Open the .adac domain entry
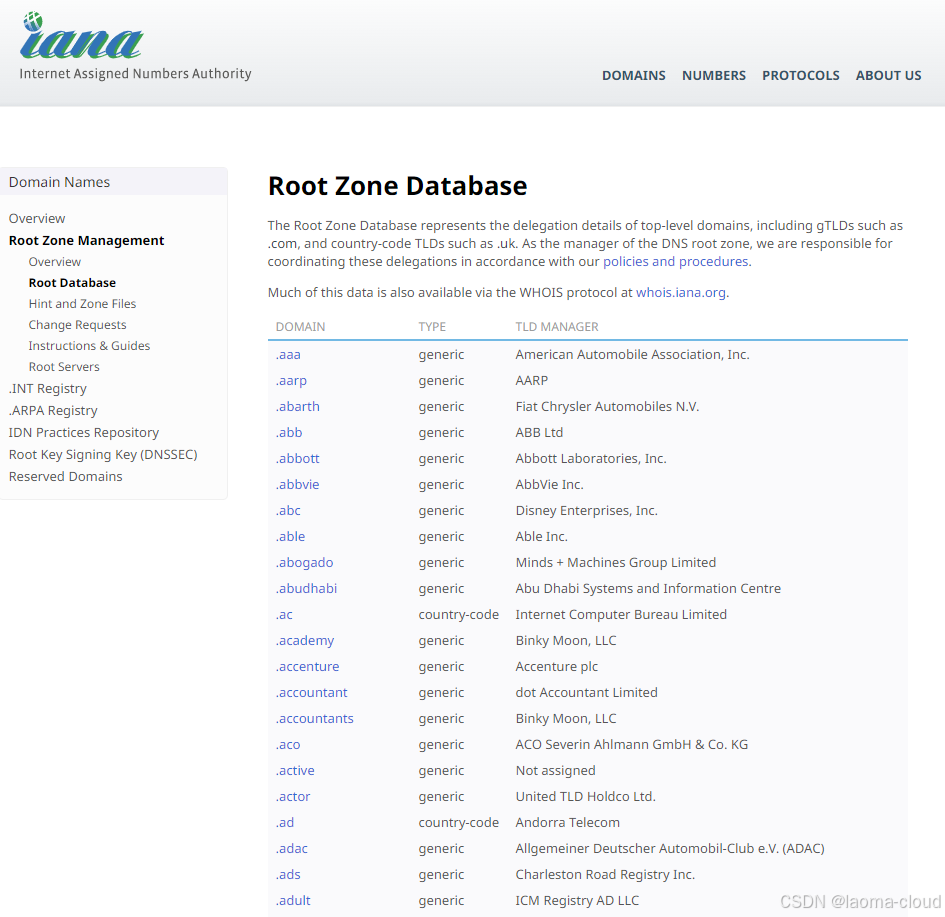 [x=292, y=848]
